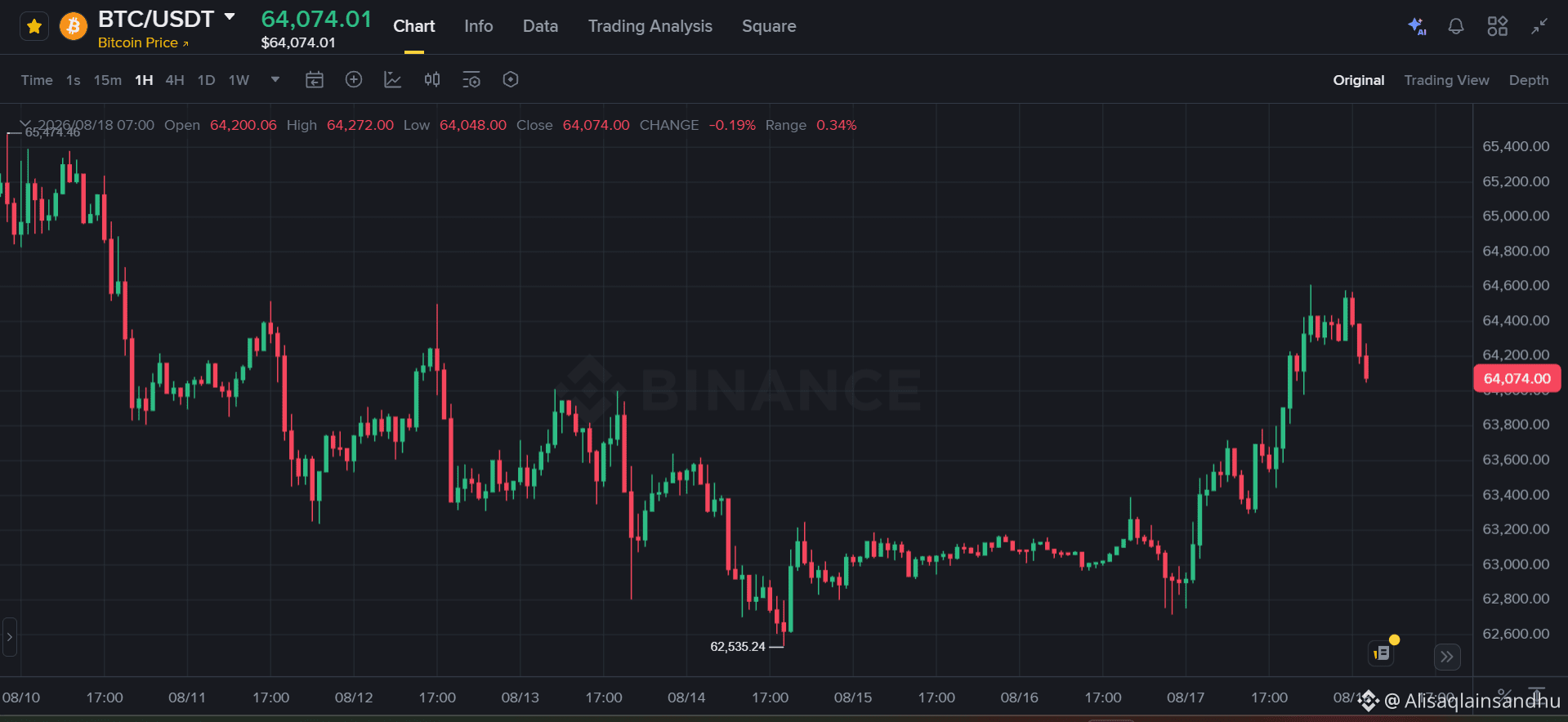
Task: Jump to latest candle double-arrow button
Action: 1447,657
